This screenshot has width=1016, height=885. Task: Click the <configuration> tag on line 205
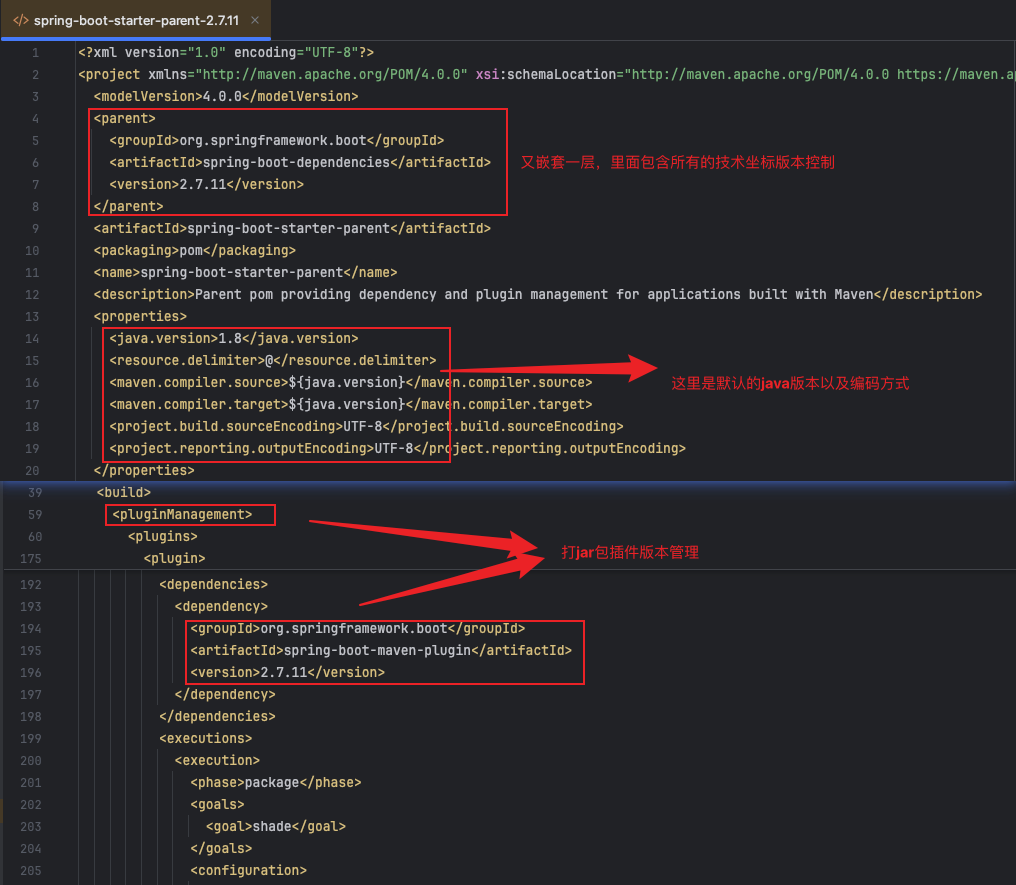(x=248, y=871)
